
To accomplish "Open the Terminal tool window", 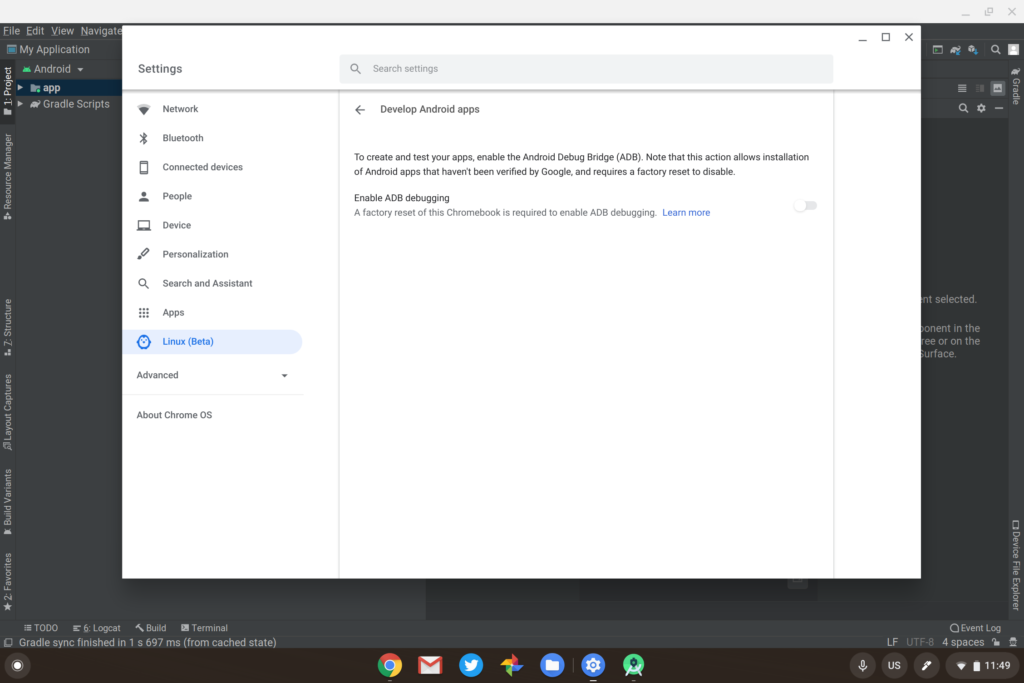I will tap(203, 628).
